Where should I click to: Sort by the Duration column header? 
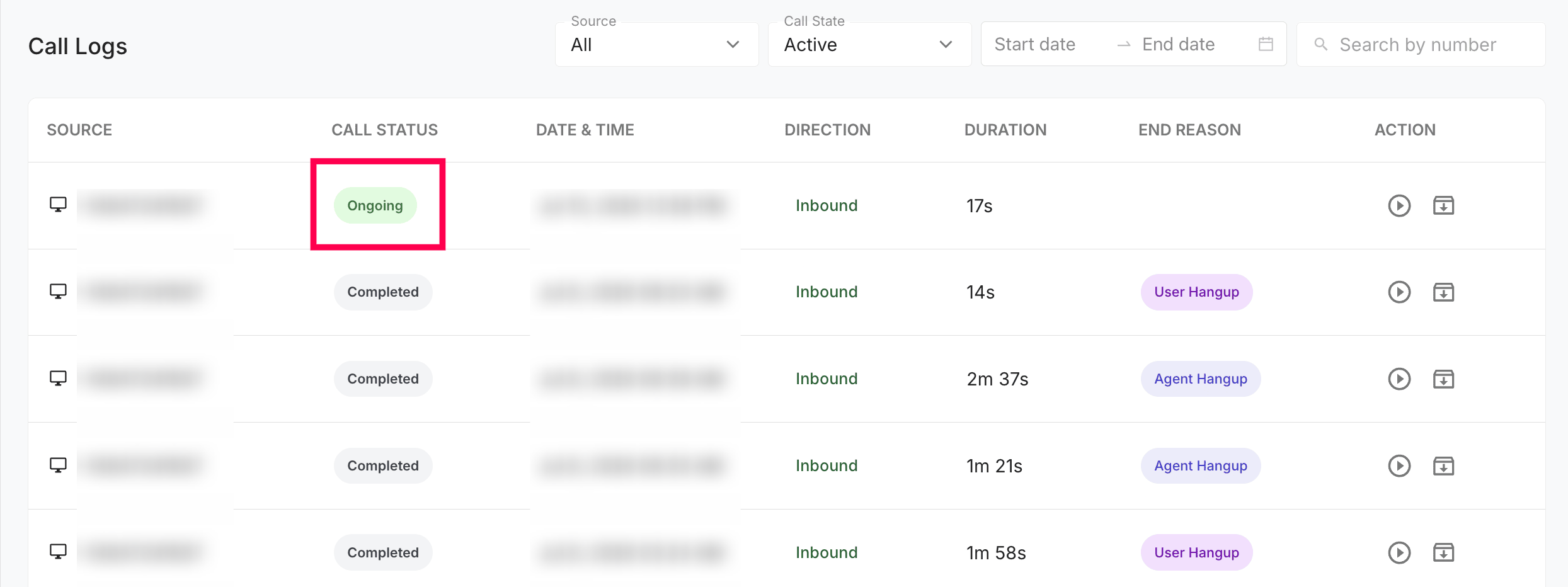[1005, 130]
